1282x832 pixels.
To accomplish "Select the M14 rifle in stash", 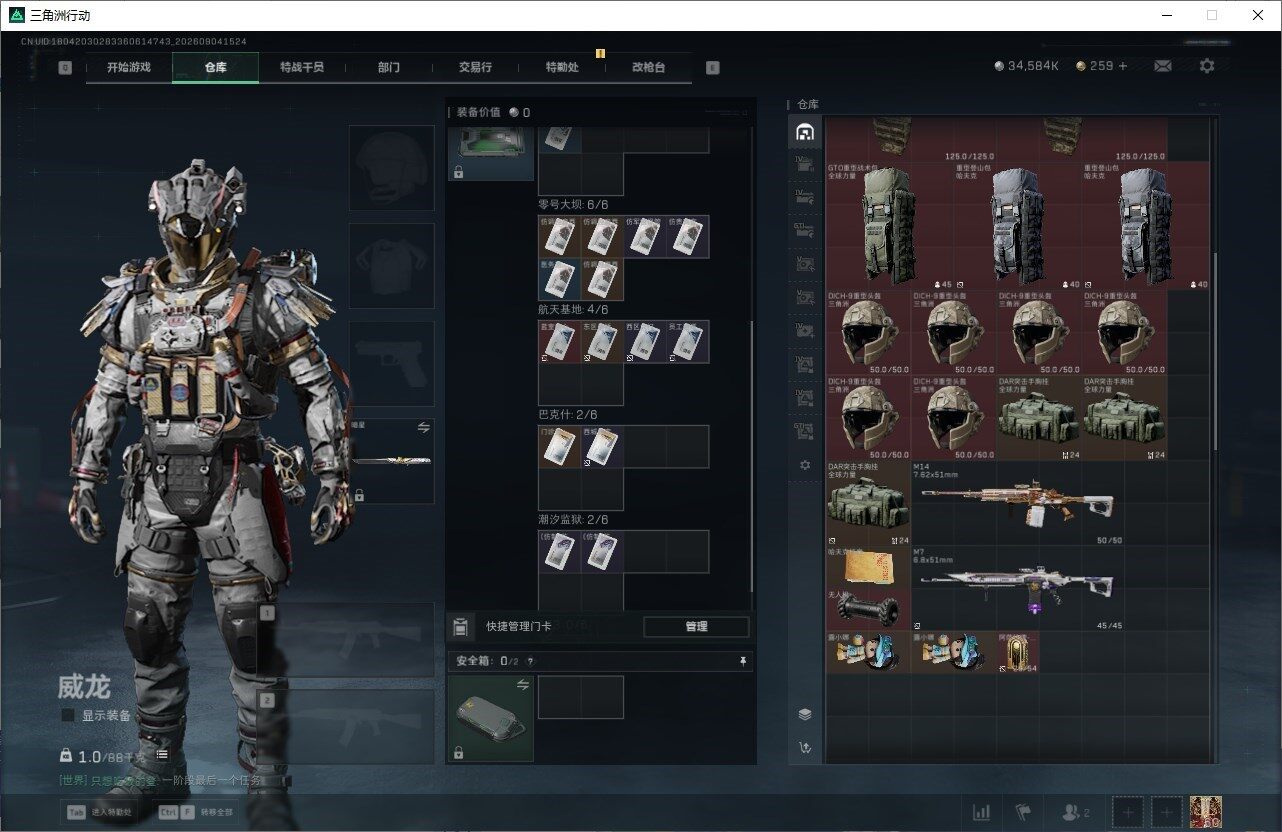I will [1018, 503].
